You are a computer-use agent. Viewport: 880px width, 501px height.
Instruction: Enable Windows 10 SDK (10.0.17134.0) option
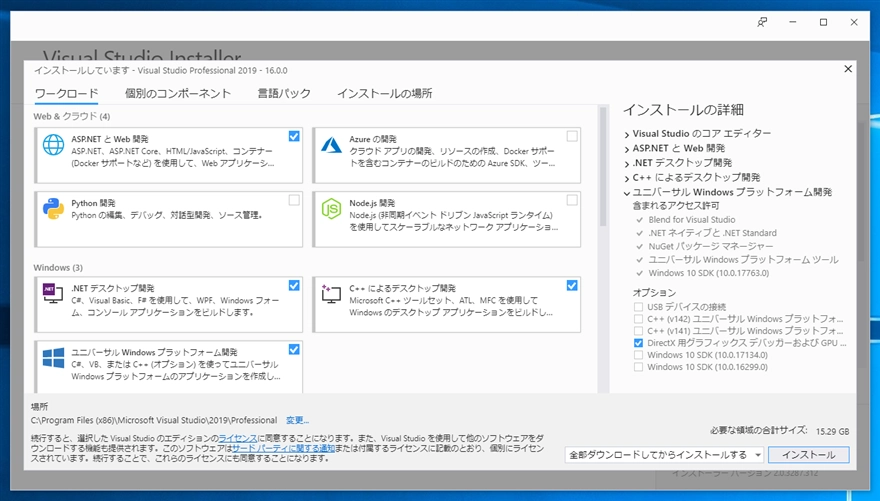click(x=638, y=355)
